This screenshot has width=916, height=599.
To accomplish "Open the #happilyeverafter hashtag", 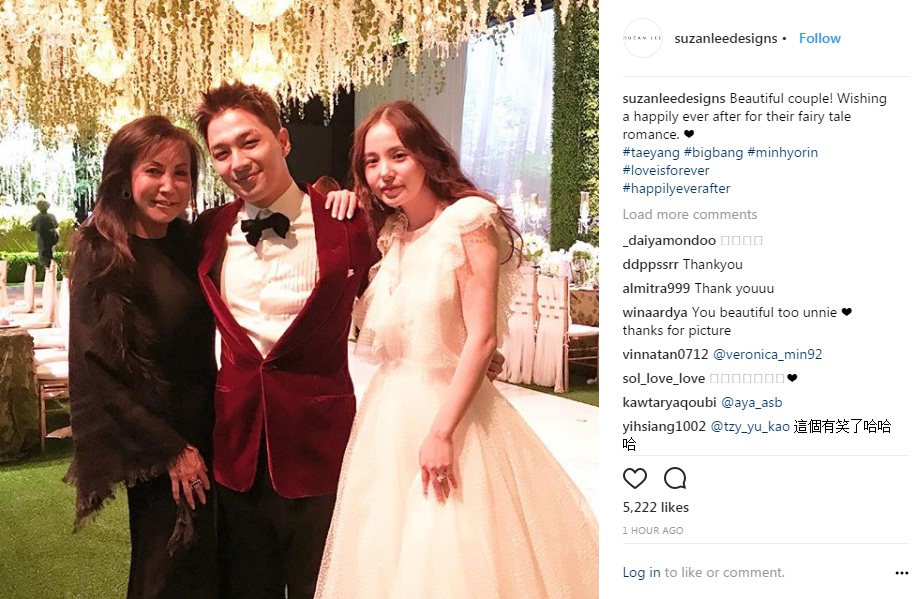I will point(676,189).
